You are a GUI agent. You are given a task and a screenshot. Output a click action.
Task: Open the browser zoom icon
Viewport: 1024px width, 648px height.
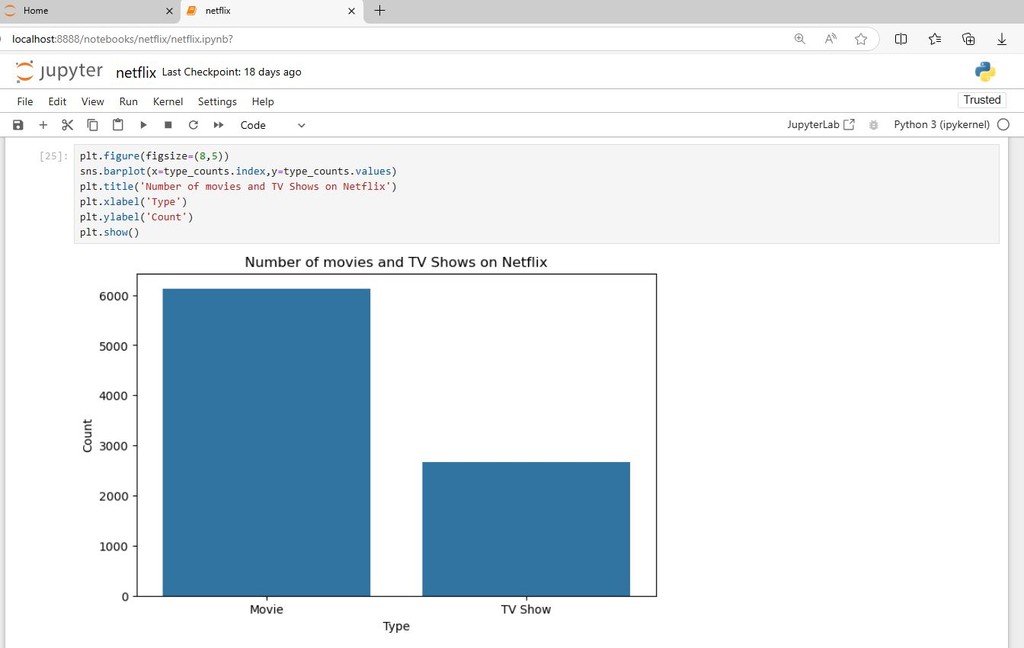[x=799, y=39]
